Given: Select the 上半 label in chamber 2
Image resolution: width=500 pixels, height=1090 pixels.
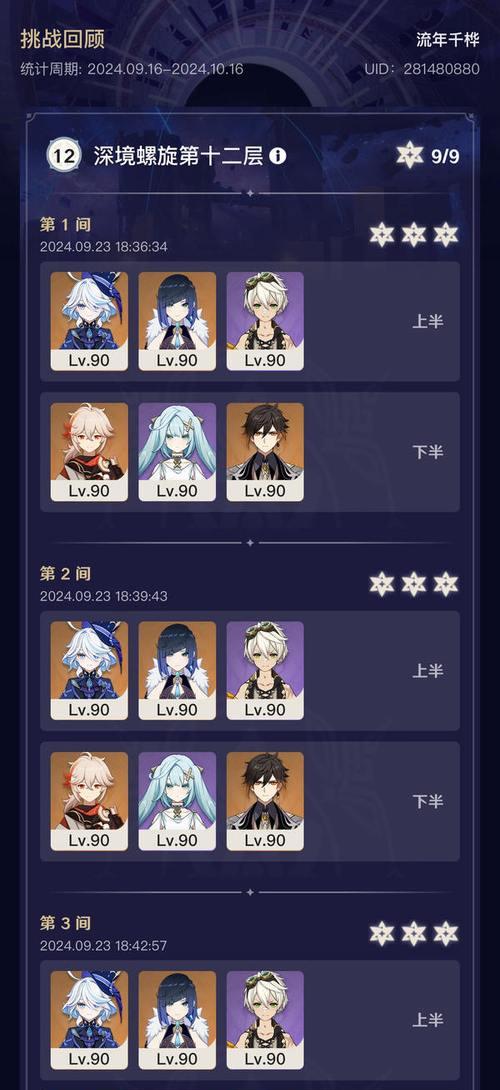Looking at the screenshot, I should 428,671.
